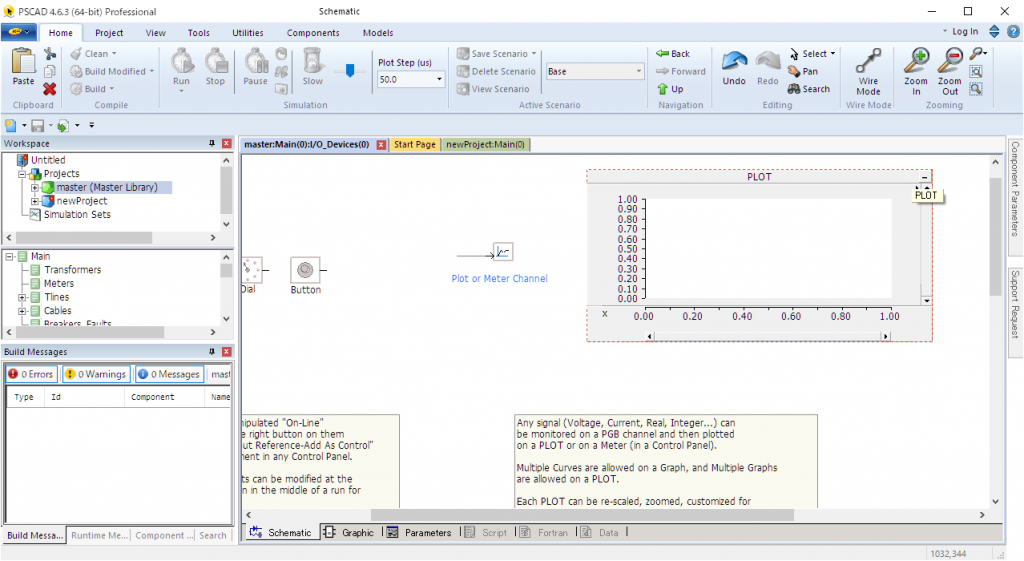The height and width of the screenshot is (561, 1024).
Task: Click the Plot or Meter Channel component
Action: (x=503, y=252)
